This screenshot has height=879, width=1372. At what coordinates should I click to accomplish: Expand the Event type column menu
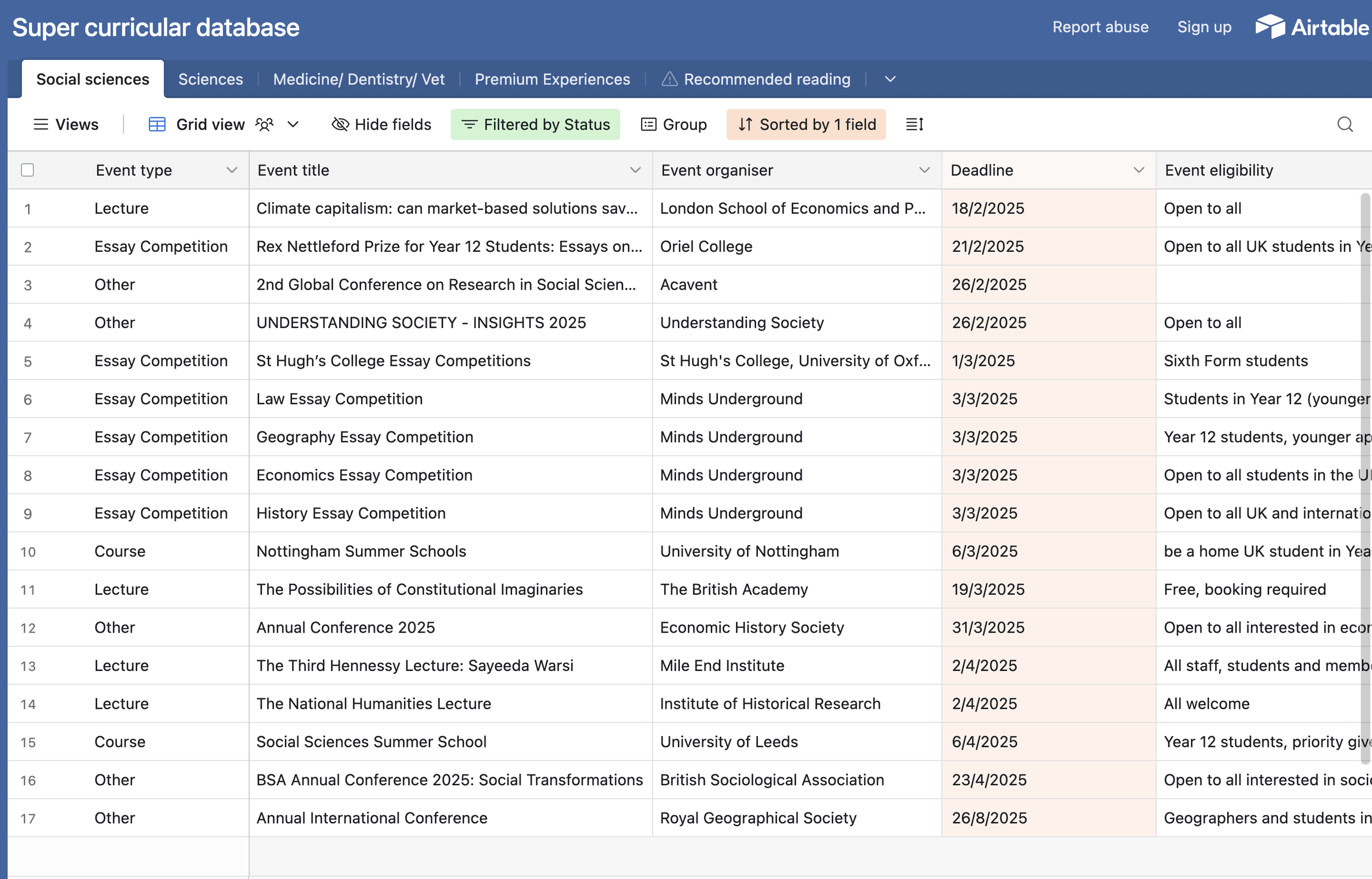pyautogui.click(x=232, y=170)
